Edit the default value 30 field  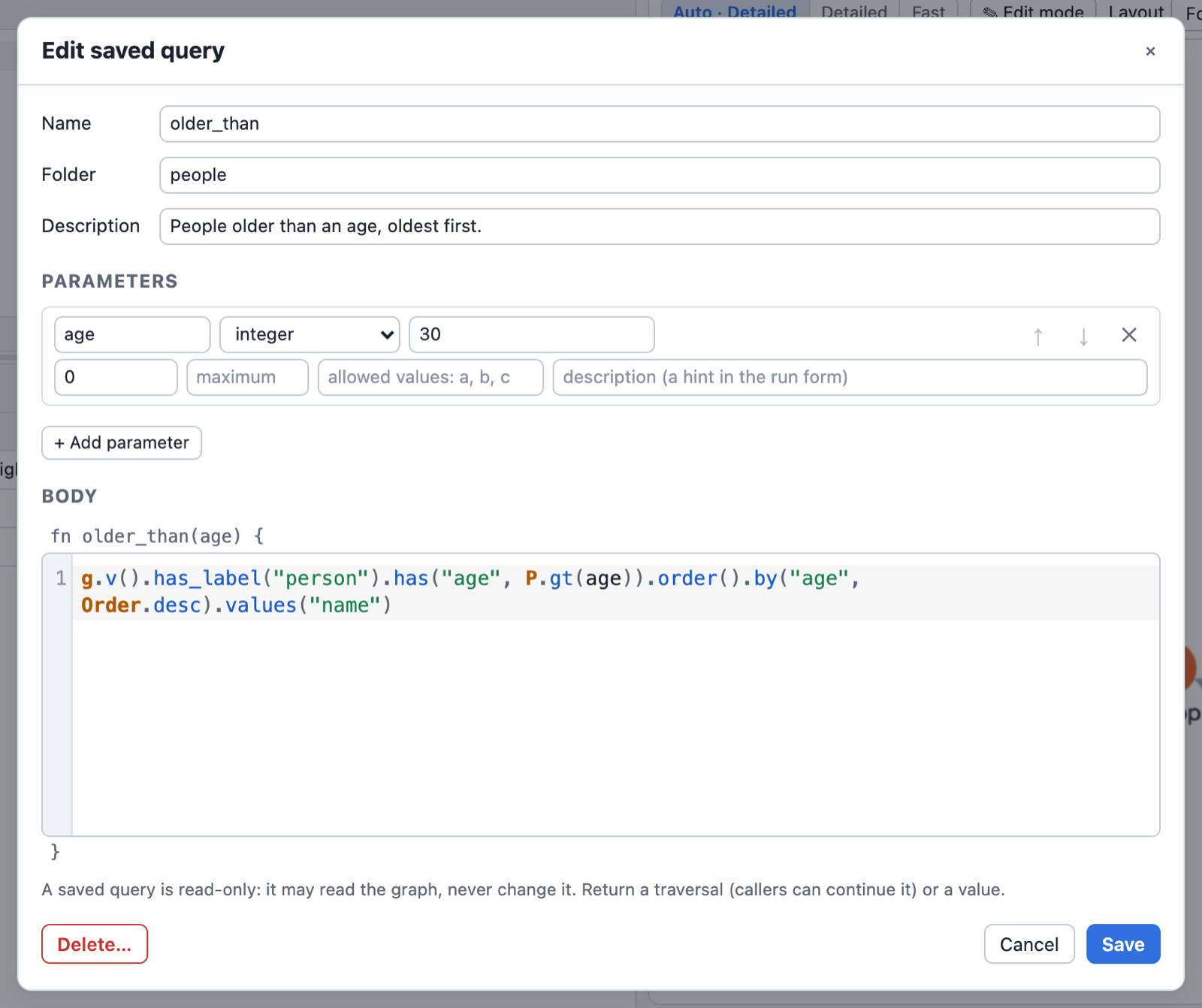532,334
